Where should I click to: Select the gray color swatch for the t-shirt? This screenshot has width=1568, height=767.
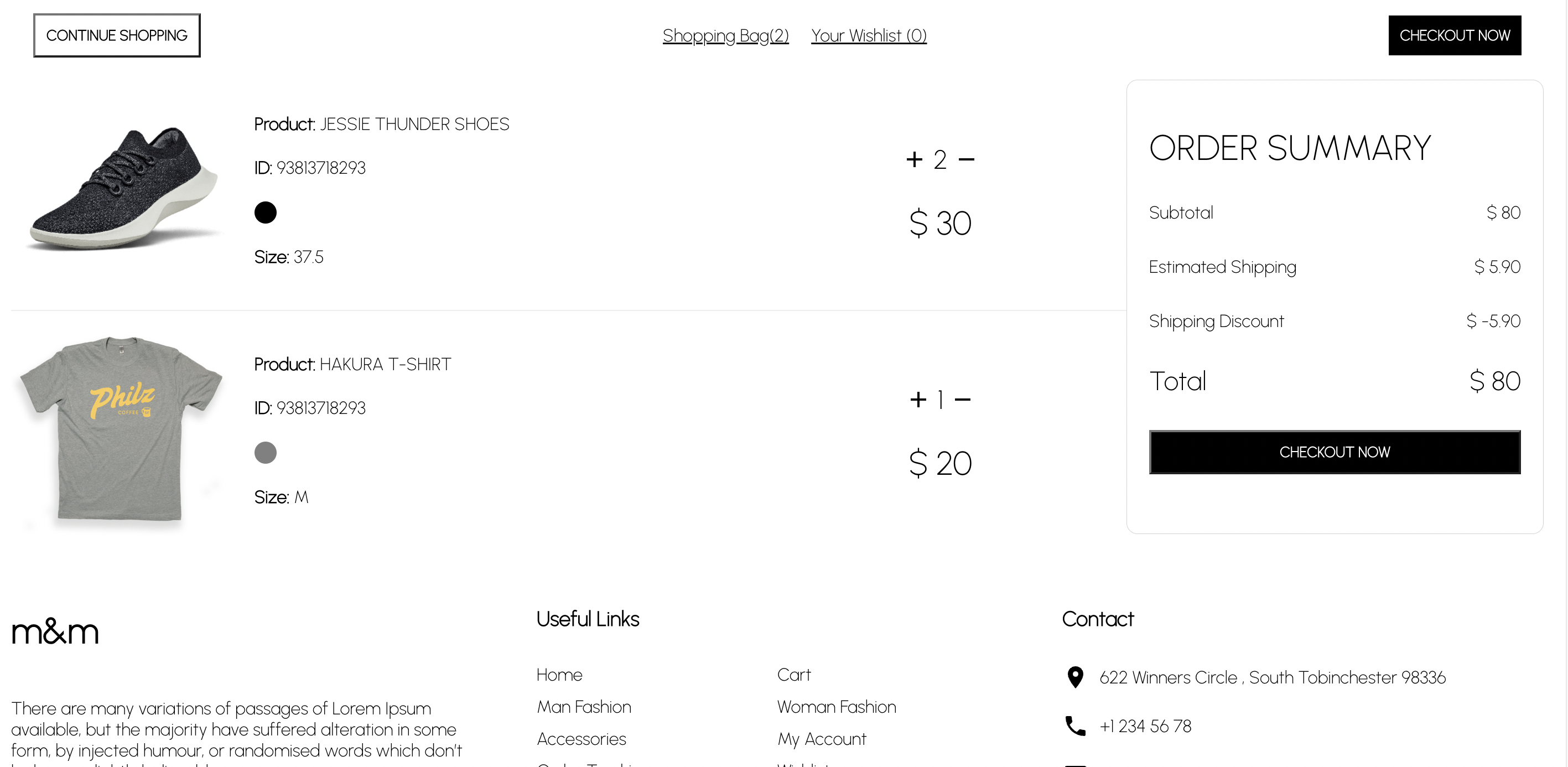[x=266, y=452]
